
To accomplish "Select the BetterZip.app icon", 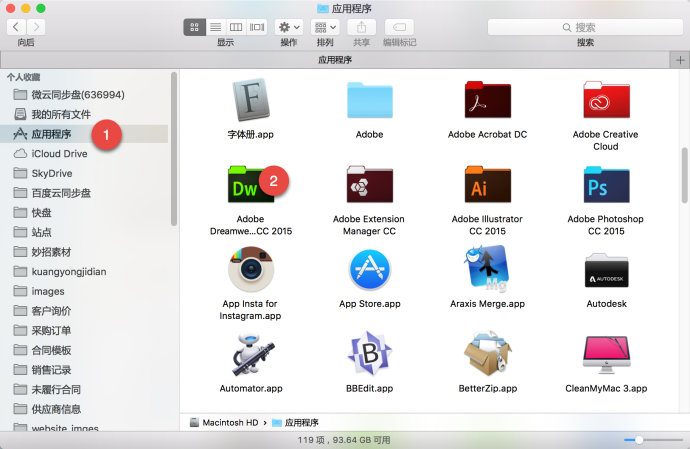I will tap(488, 353).
